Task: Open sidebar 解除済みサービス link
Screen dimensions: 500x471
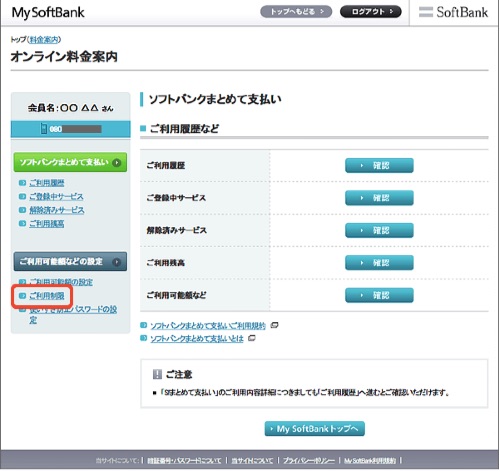Action: (57, 210)
